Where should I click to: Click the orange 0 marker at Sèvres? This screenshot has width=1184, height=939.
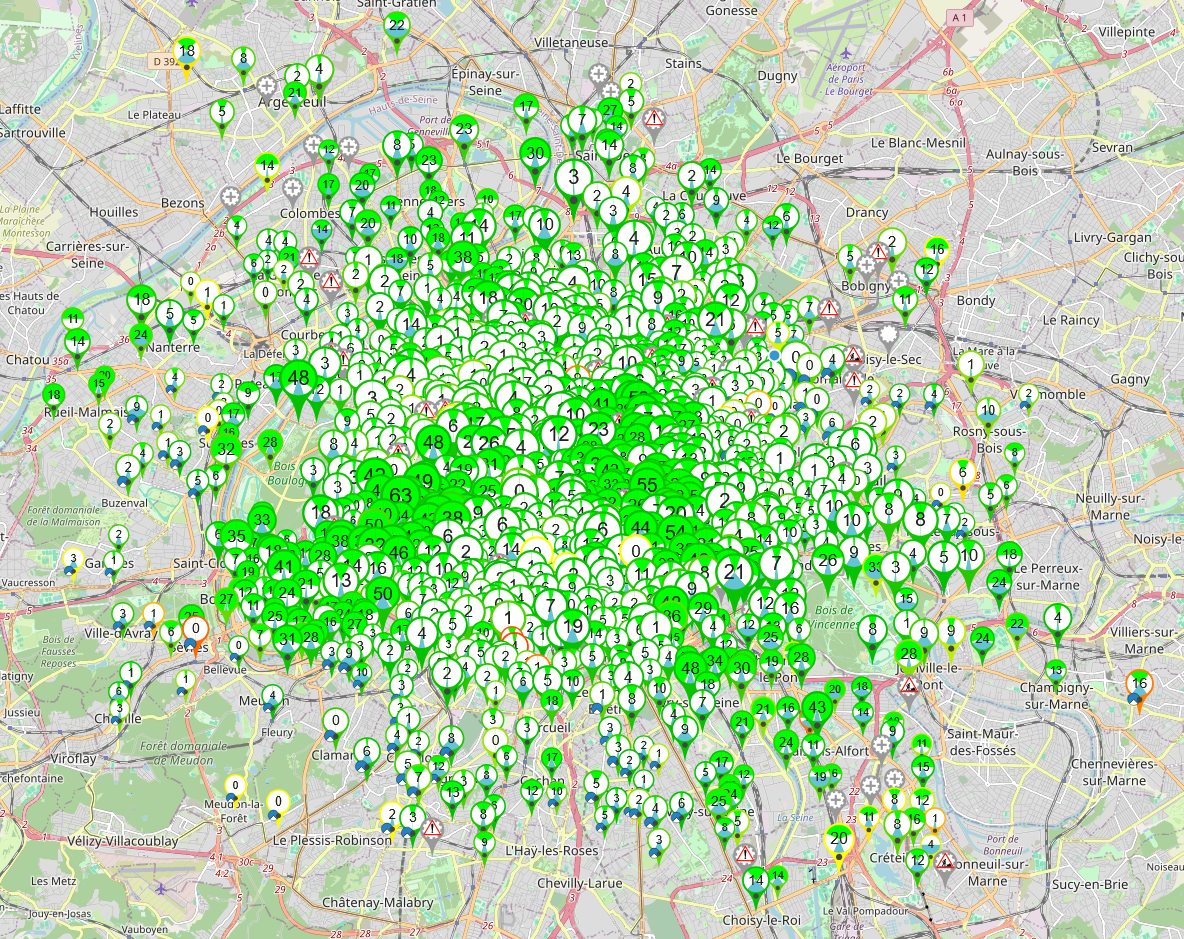pyautogui.click(x=196, y=630)
